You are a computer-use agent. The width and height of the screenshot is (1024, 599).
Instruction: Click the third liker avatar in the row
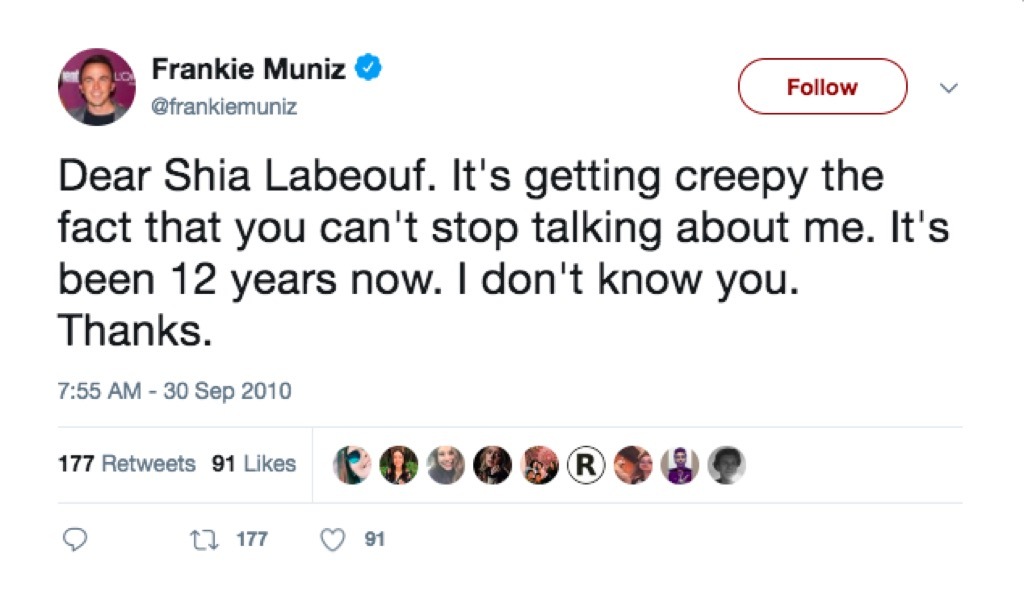tap(445, 463)
